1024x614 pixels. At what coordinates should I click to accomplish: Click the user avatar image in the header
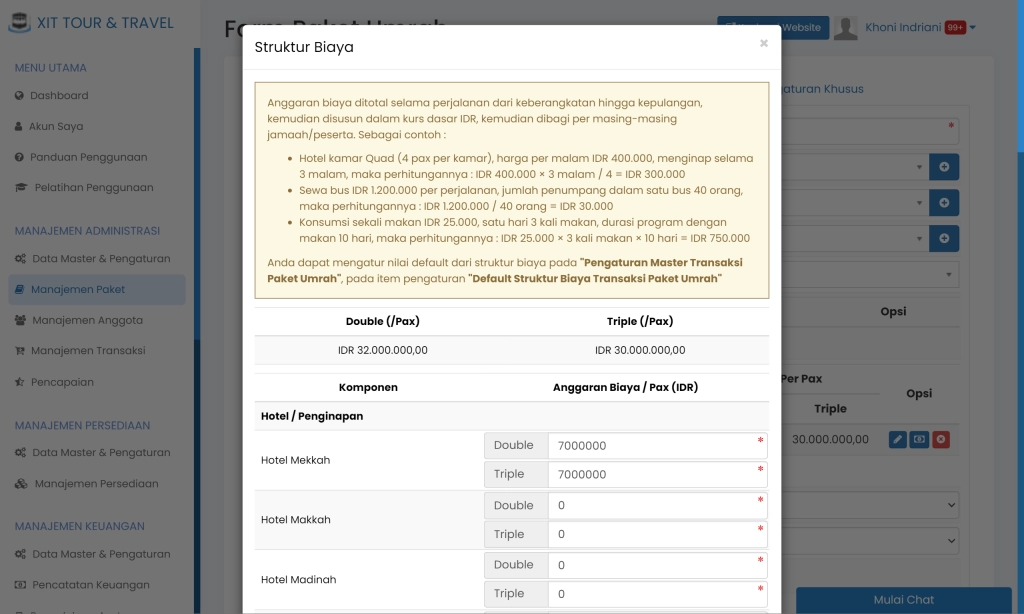[846, 27]
